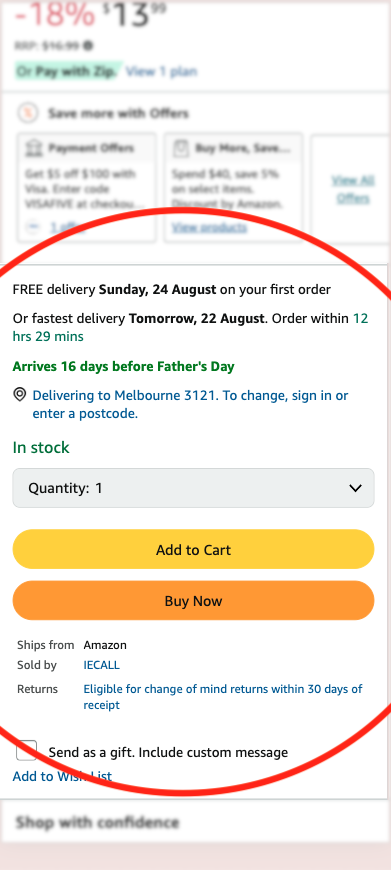This screenshot has width=391, height=870.
Task: Open the 30-day change of mind returns link
Action: pyautogui.click(x=222, y=697)
